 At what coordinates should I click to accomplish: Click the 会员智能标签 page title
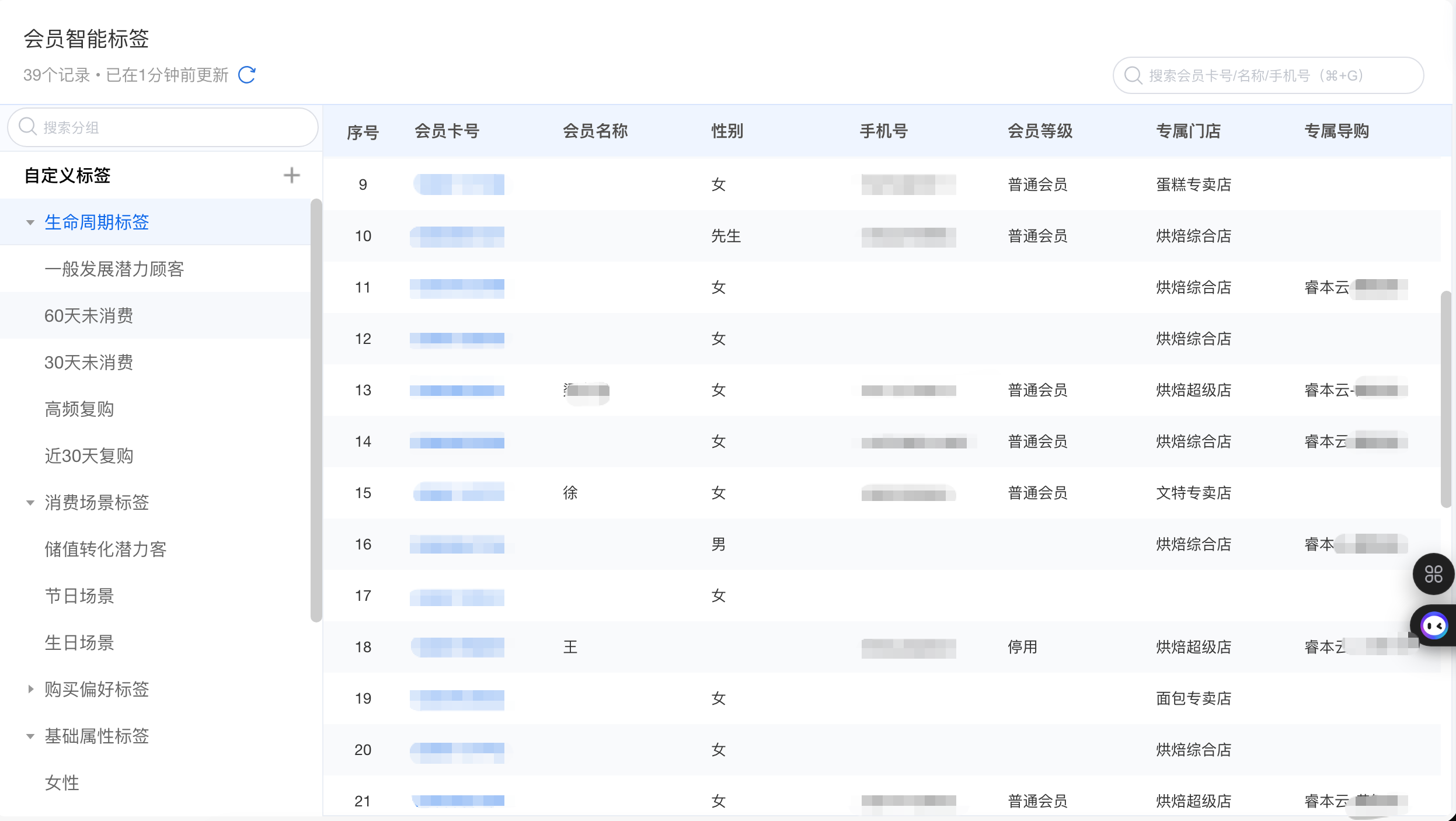click(86, 39)
